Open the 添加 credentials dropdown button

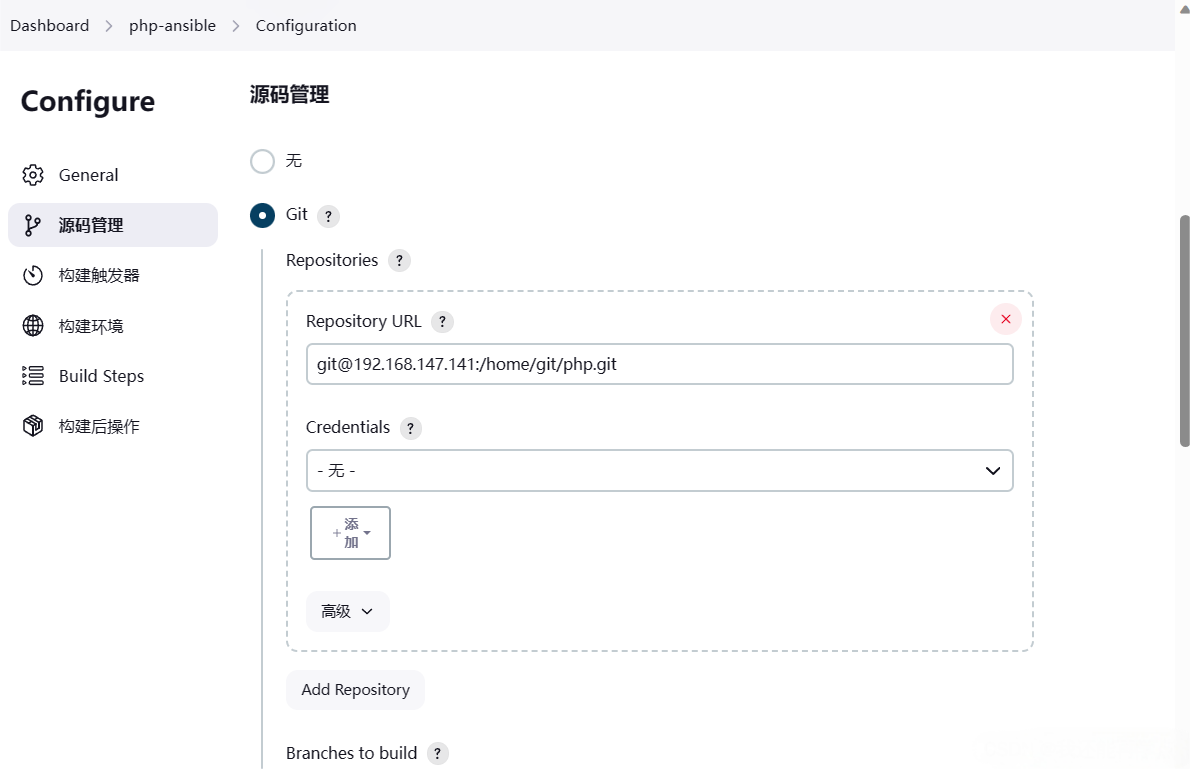pyautogui.click(x=351, y=533)
